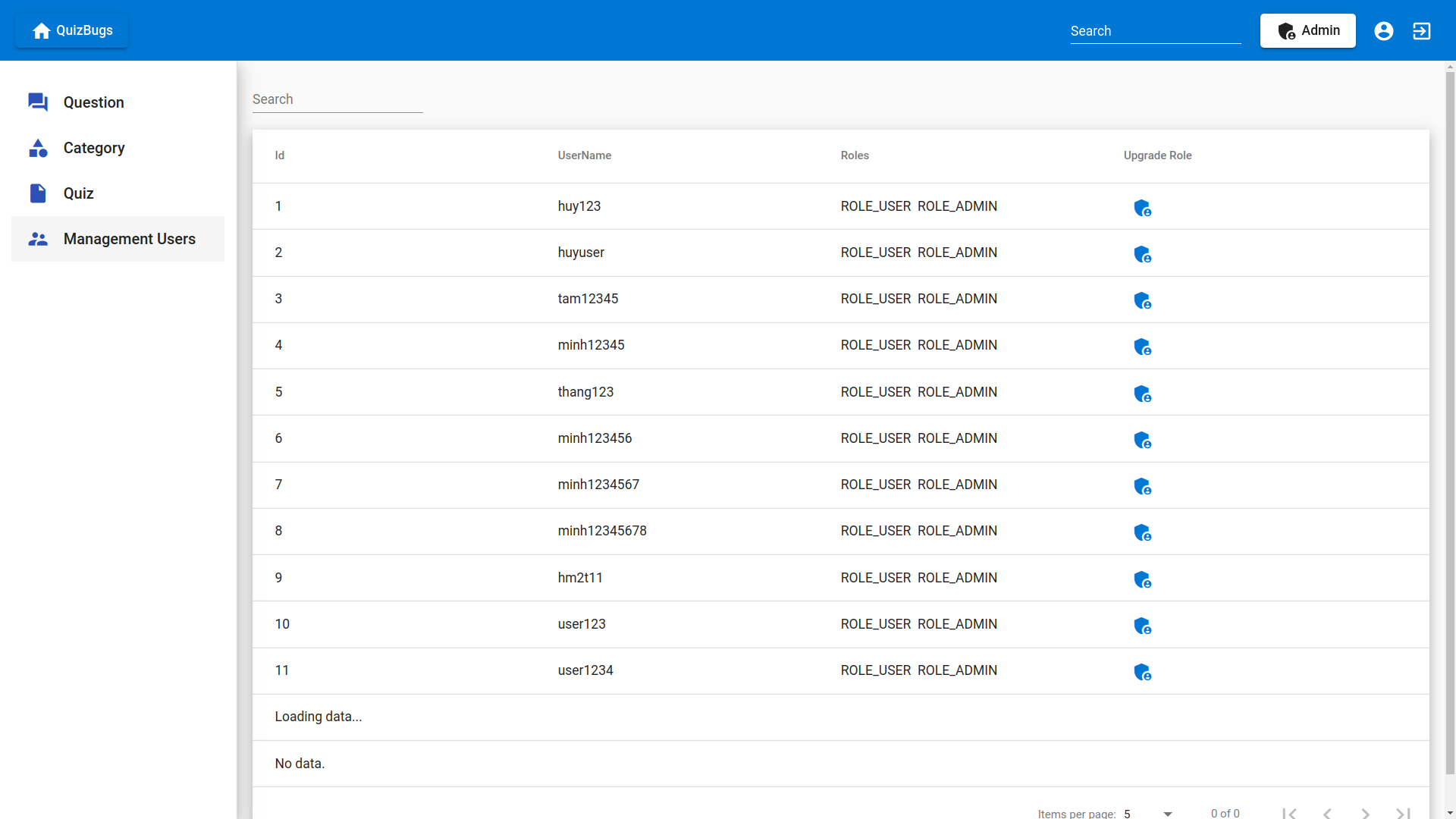Open the Admin panel button
This screenshot has width=1456, height=819.
click(1307, 30)
